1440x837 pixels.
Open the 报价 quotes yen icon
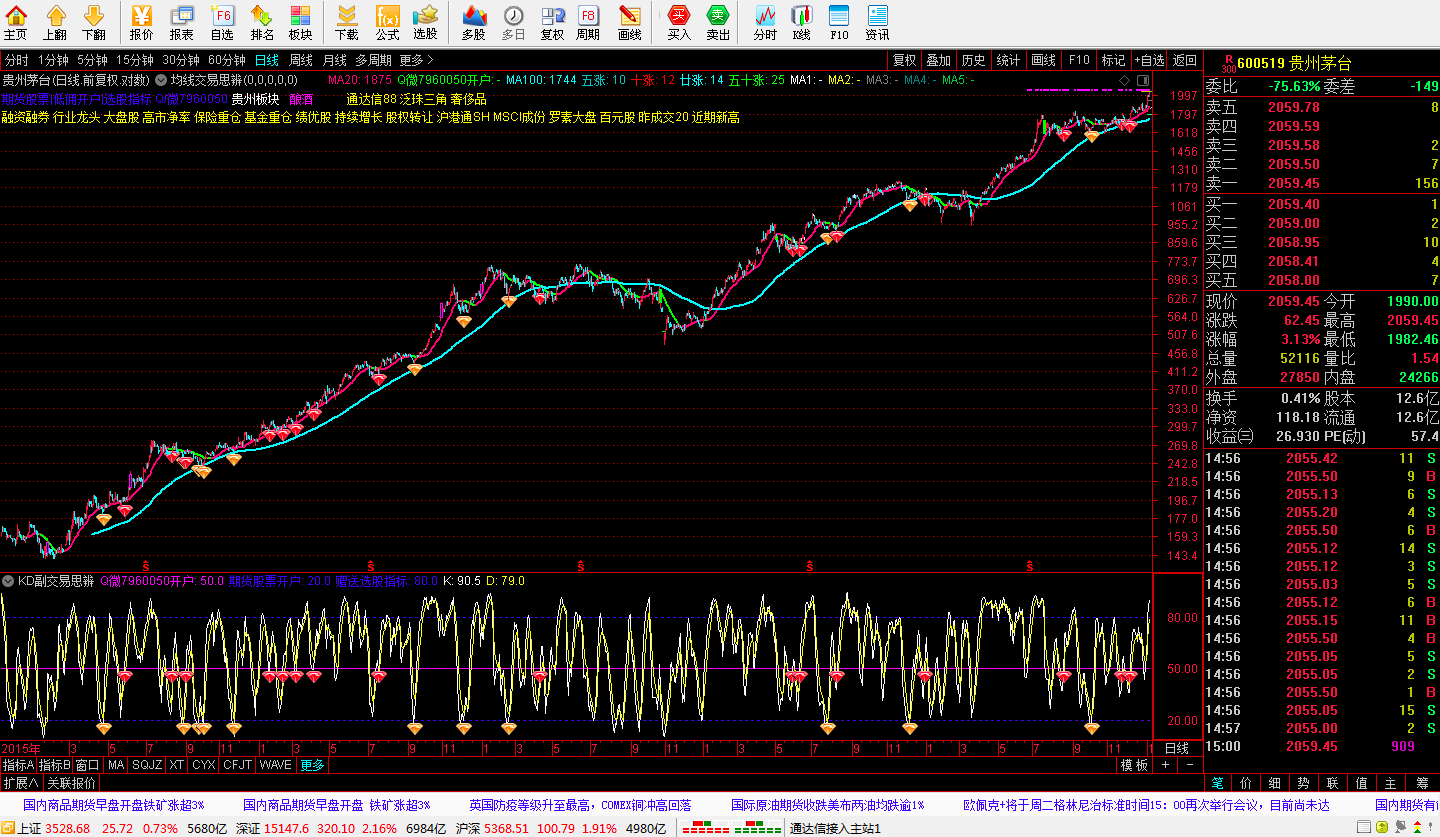(142, 22)
